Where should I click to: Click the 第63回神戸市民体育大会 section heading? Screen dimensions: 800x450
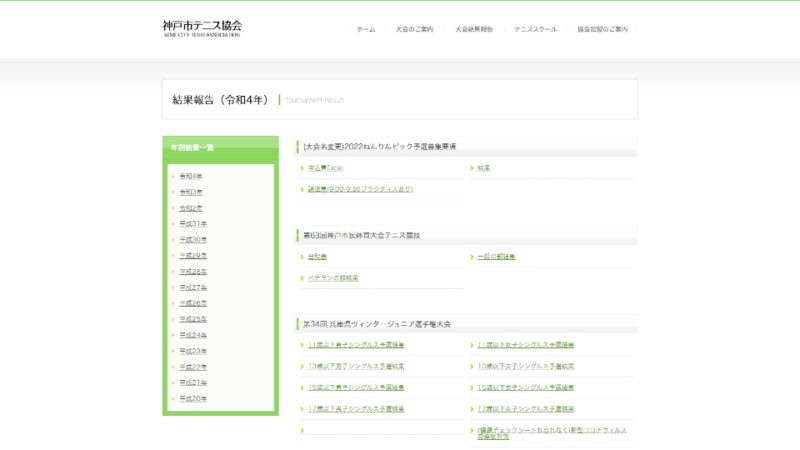click(361, 235)
